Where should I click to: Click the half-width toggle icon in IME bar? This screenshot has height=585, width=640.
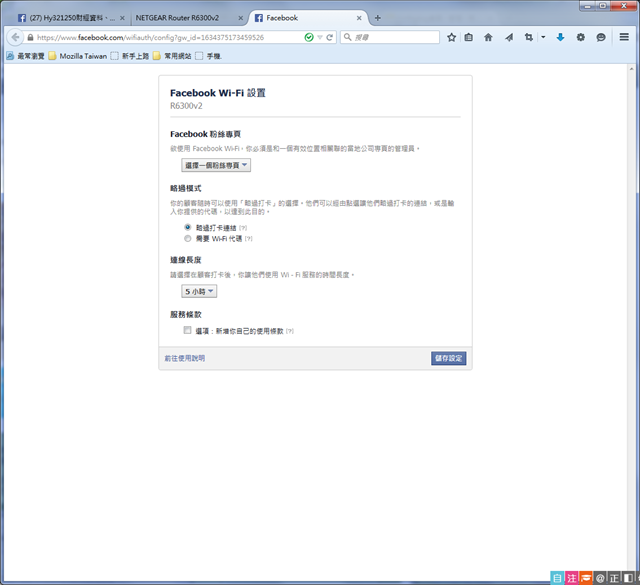pos(628,578)
